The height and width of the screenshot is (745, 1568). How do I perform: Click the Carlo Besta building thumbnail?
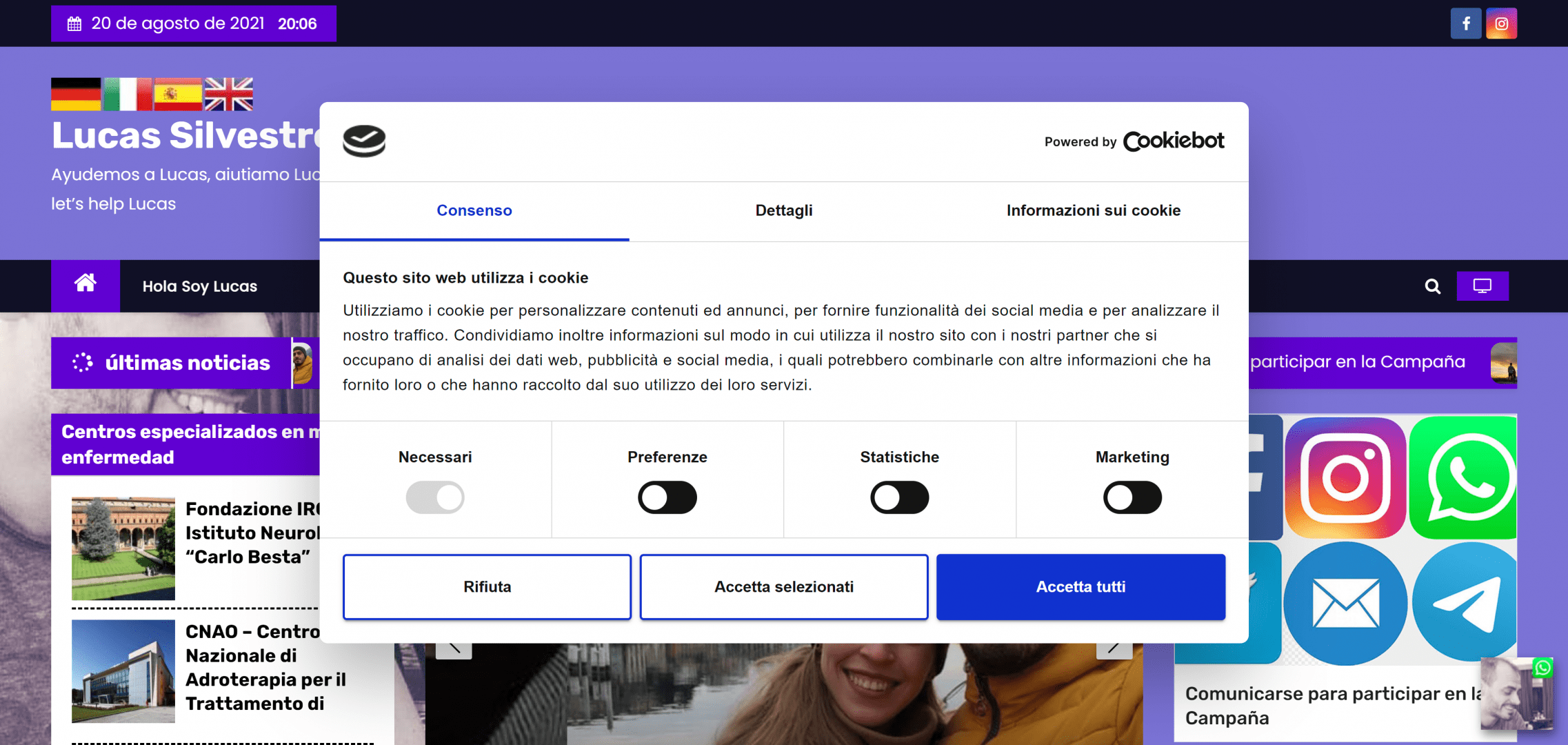click(x=123, y=548)
